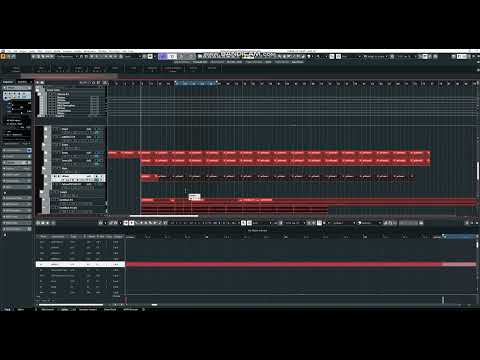The height and width of the screenshot is (360, 480).
Task: Switch to the MIDI Remote lower zone tab
Action: coord(130,309)
